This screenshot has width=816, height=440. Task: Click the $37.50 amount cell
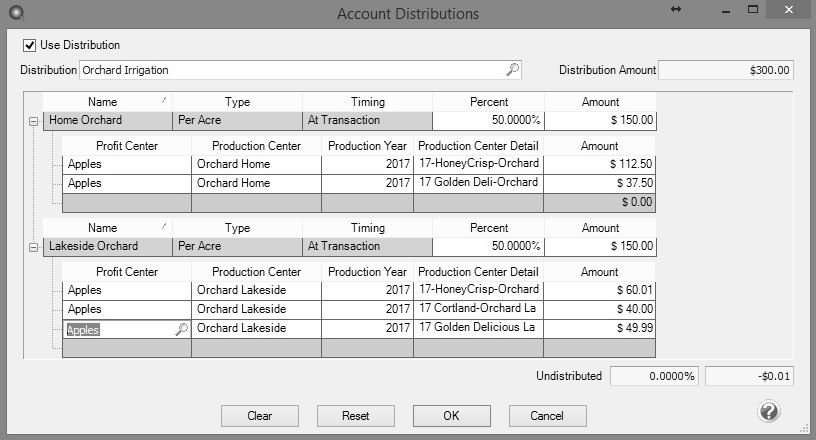pos(600,183)
